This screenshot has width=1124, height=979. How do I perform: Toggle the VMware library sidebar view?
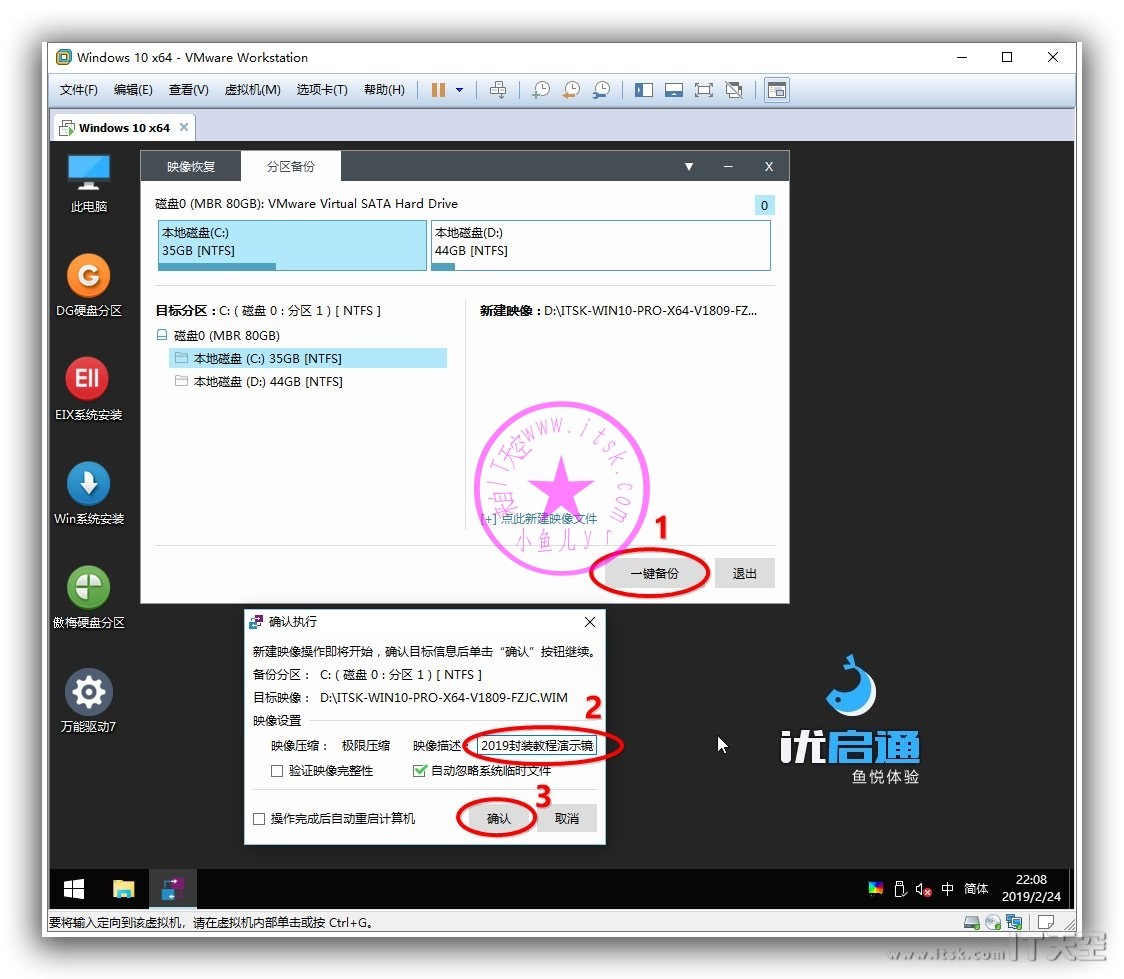644,90
